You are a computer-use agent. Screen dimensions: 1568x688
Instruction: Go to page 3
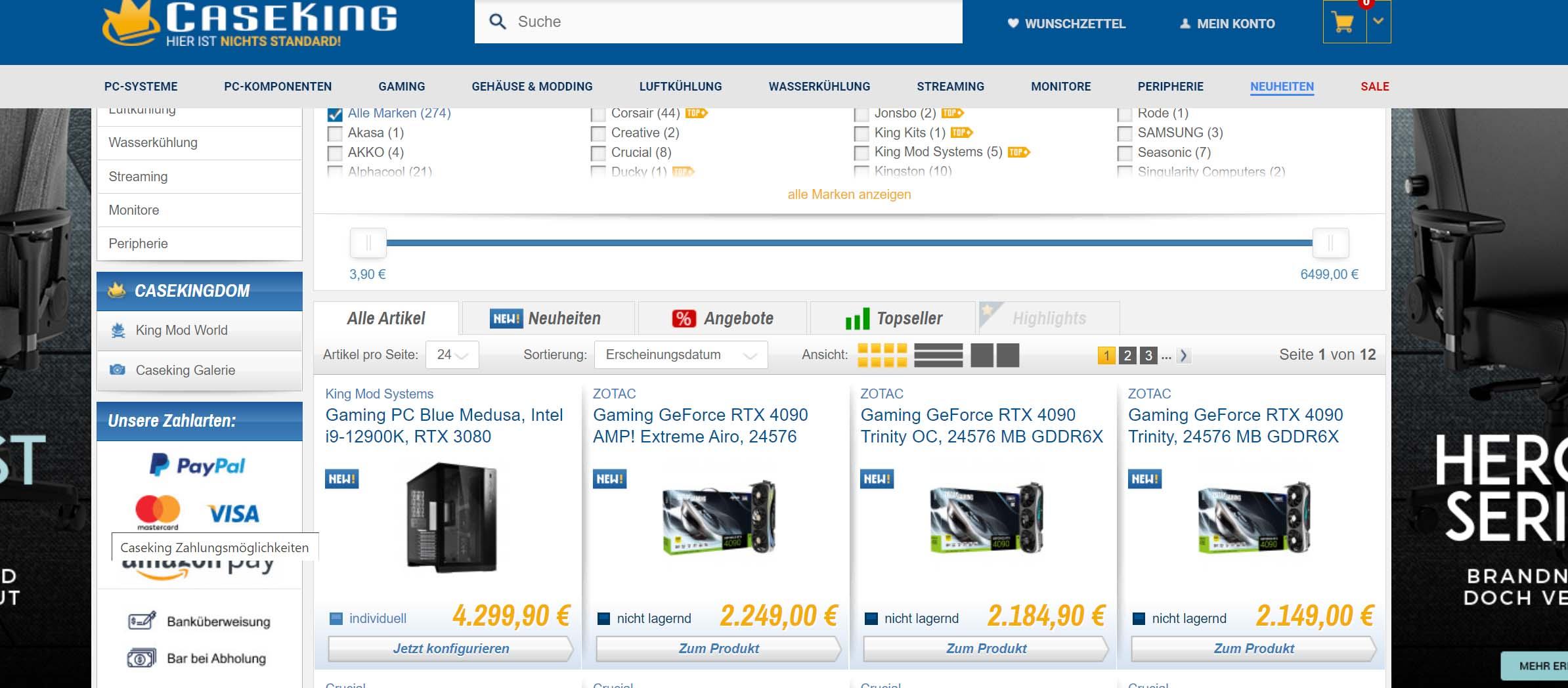1148,355
